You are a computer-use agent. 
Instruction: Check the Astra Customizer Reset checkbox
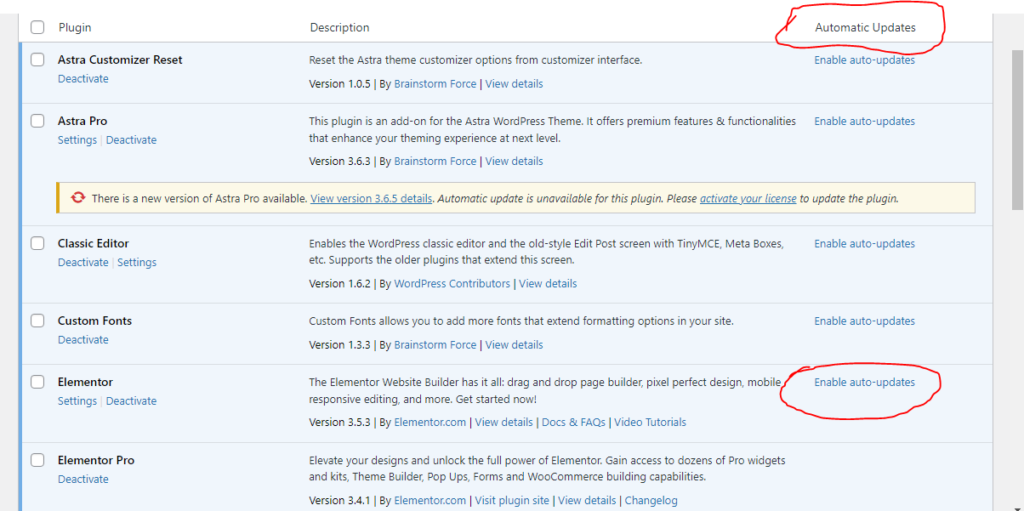pyautogui.click(x=37, y=59)
